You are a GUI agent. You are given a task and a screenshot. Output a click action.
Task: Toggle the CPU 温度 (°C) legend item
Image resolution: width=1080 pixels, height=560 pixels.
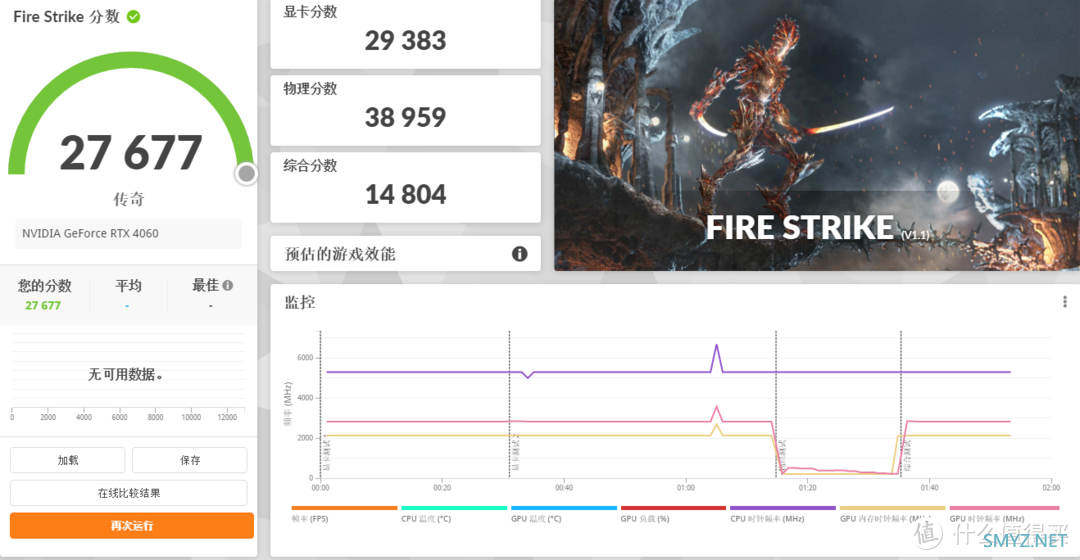click(x=454, y=515)
